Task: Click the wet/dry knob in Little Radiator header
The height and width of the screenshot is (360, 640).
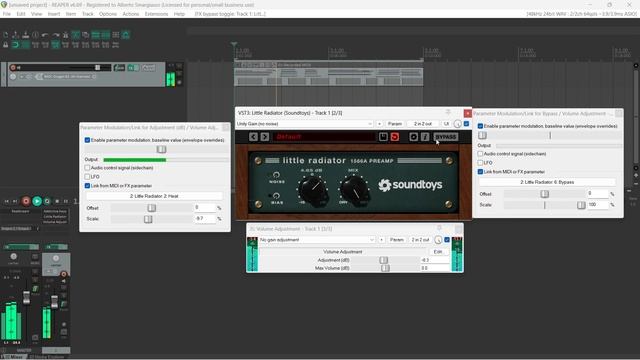Action: [x=458, y=124]
